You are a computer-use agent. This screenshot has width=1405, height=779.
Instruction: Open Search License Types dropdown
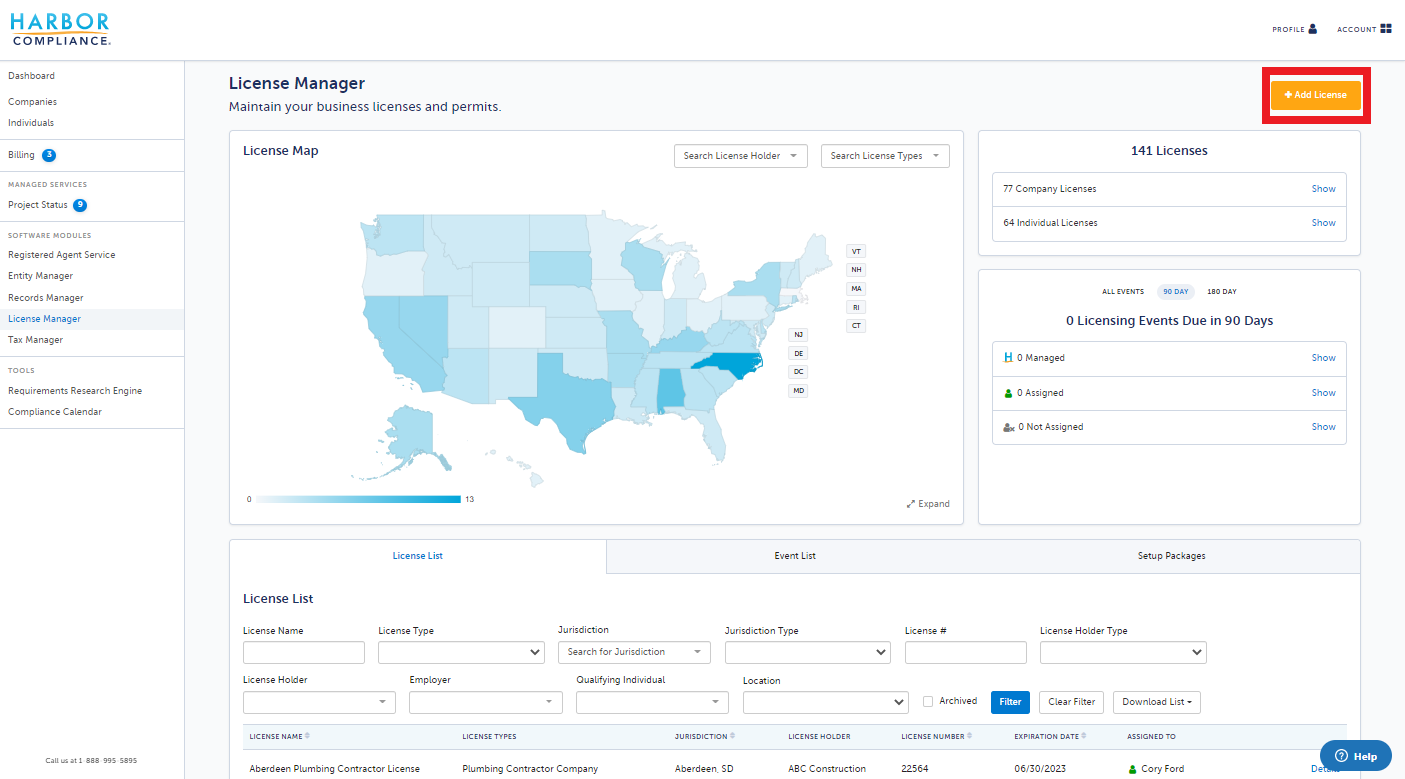[x=885, y=156]
